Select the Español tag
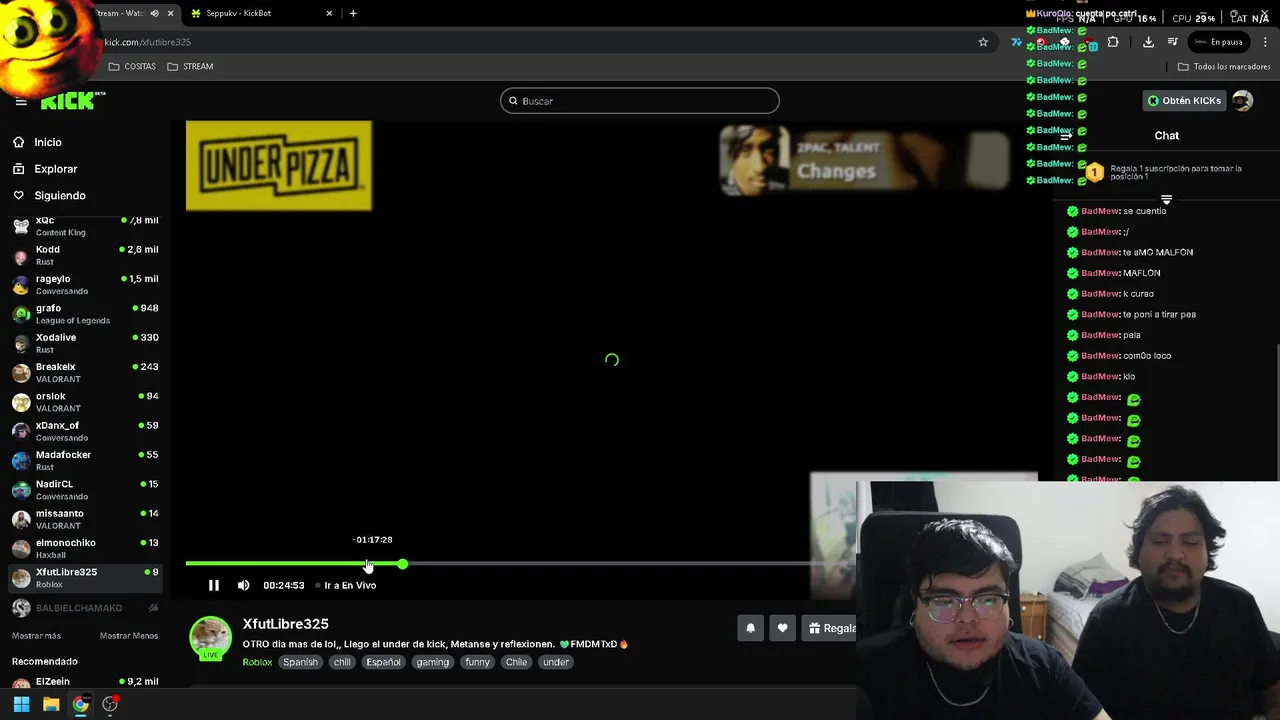The image size is (1280, 720). pyautogui.click(x=383, y=662)
